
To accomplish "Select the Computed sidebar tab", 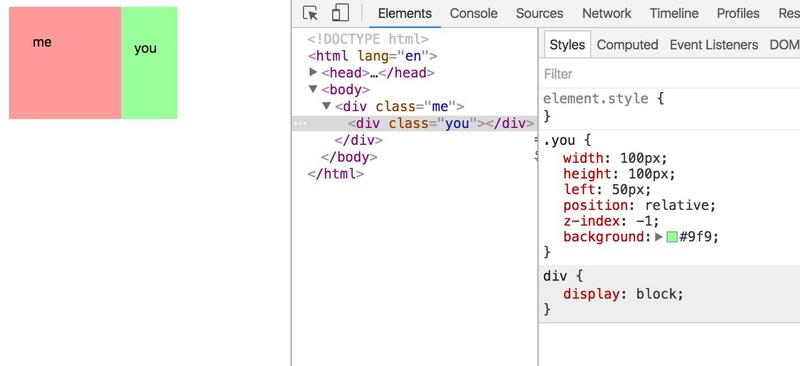I will [x=627, y=45].
